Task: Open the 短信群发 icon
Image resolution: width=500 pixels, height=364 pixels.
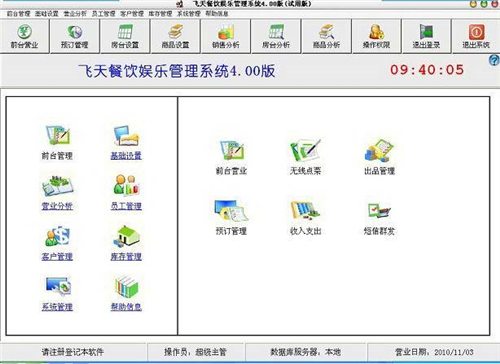Action: pyautogui.click(x=379, y=217)
